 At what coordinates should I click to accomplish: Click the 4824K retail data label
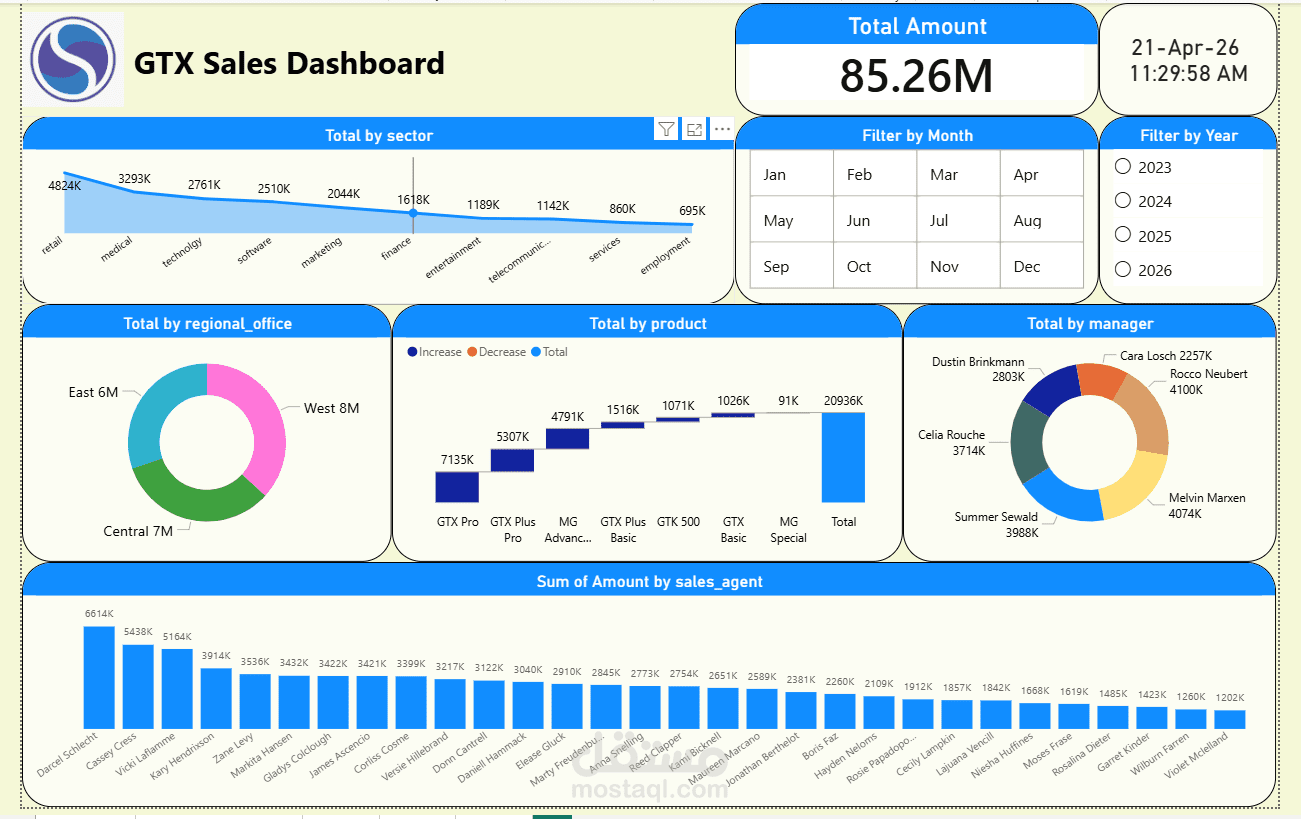pyautogui.click(x=64, y=185)
